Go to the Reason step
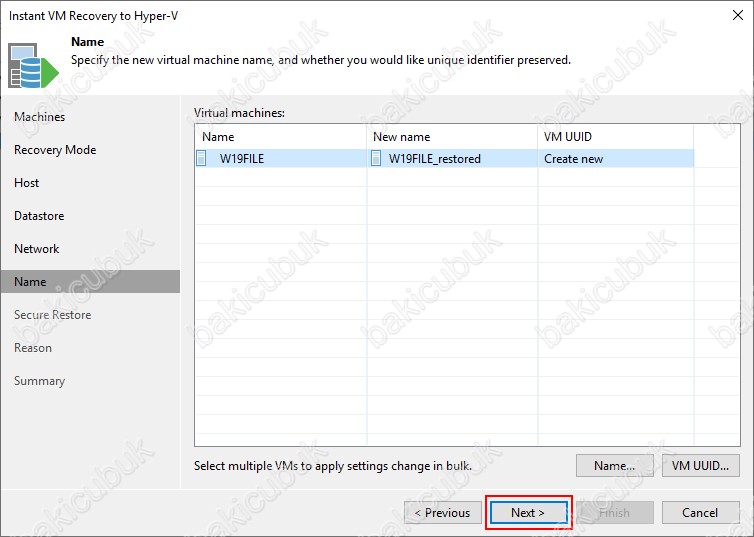 coord(33,348)
